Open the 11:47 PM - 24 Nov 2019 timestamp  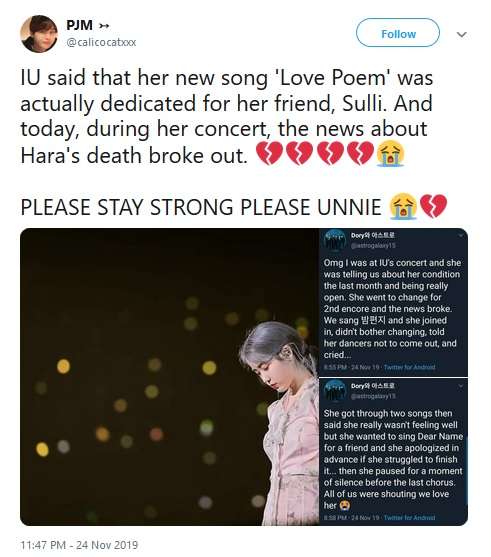[79, 545]
